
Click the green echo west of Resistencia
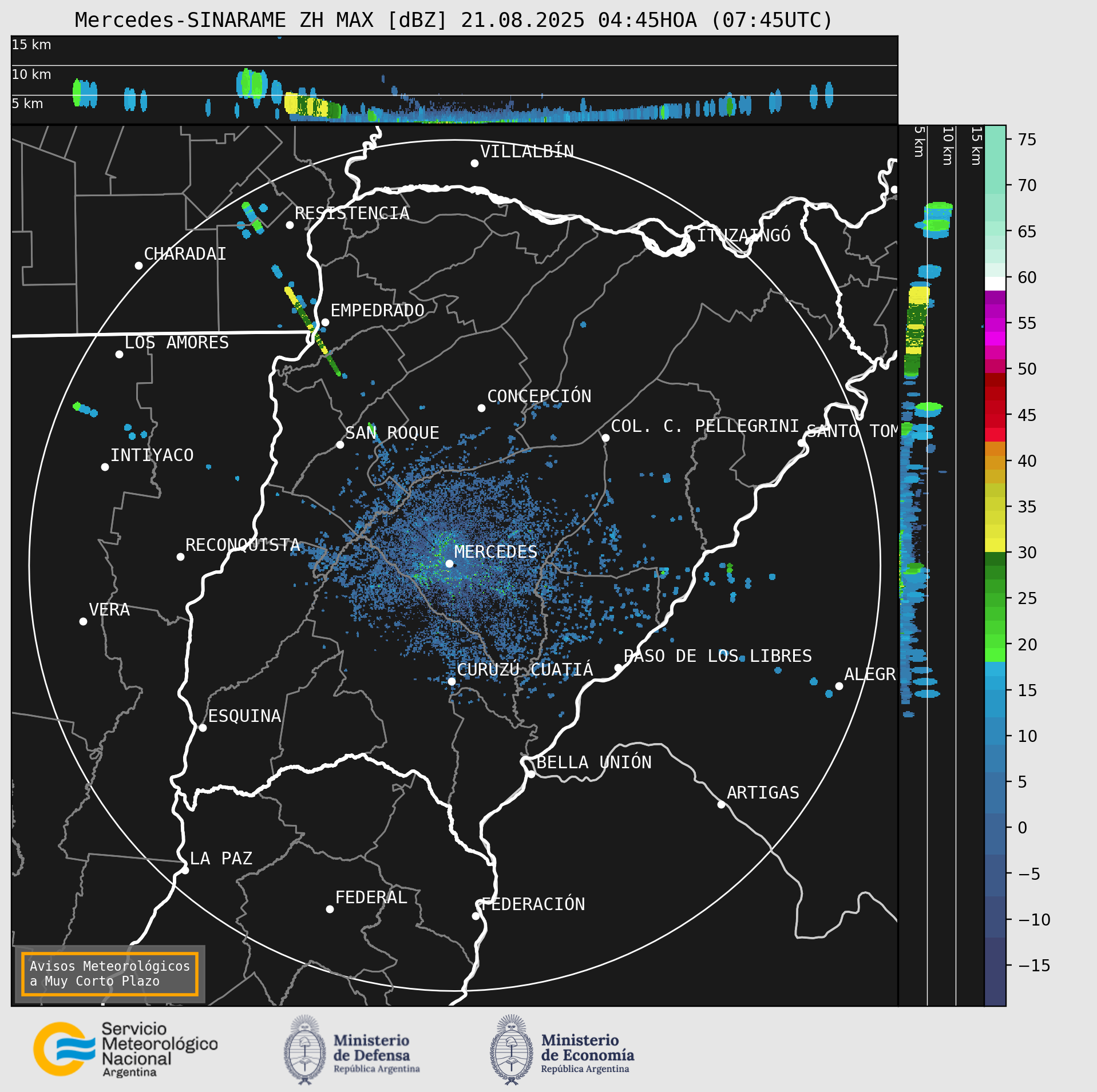click(251, 216)
